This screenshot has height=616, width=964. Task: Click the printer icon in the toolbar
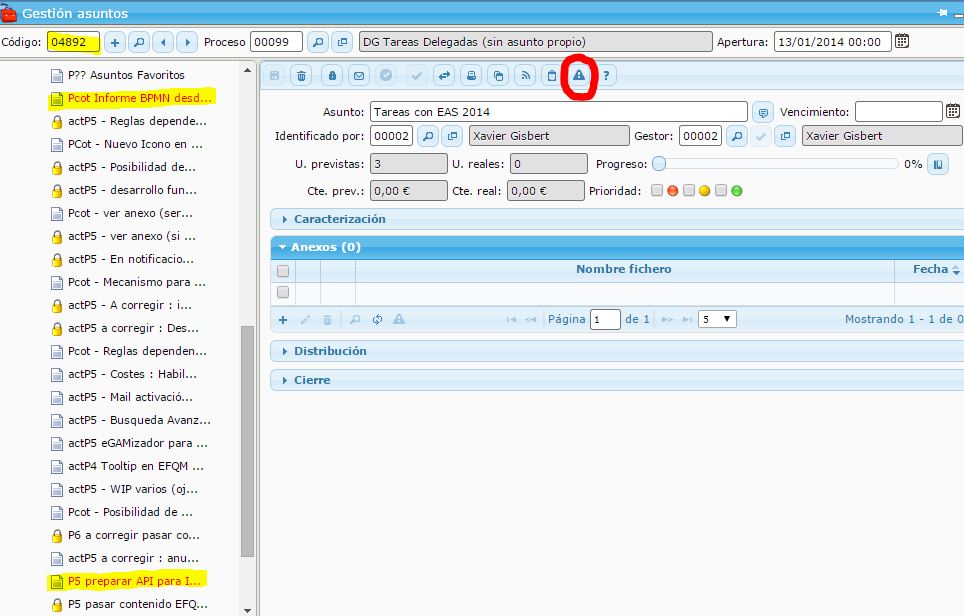click(472, 75)
